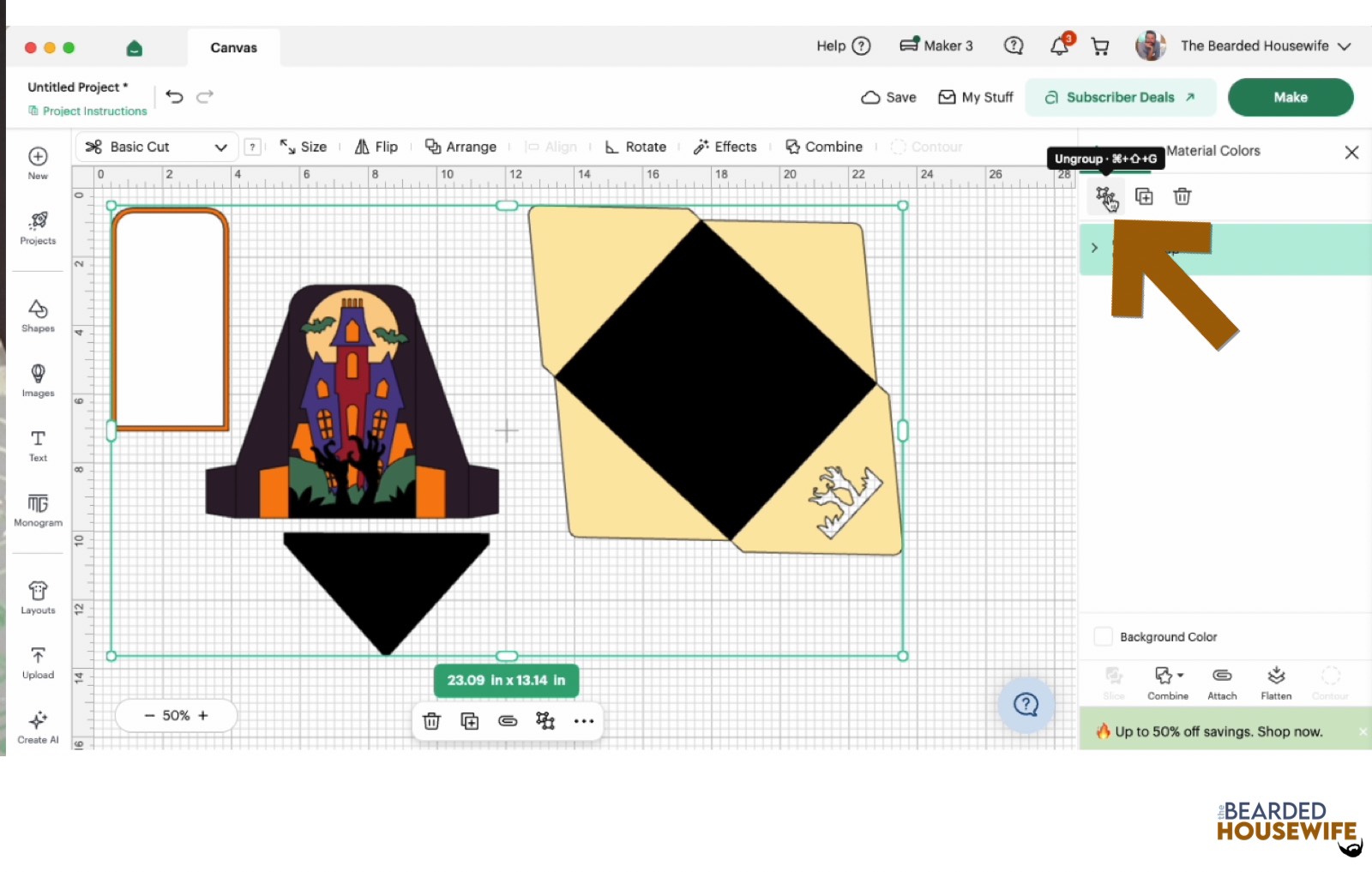Open the Basic Cut operation dropdown
Image resolution: width=1372 pixels, height=872 pixels.
pos(157,147)
